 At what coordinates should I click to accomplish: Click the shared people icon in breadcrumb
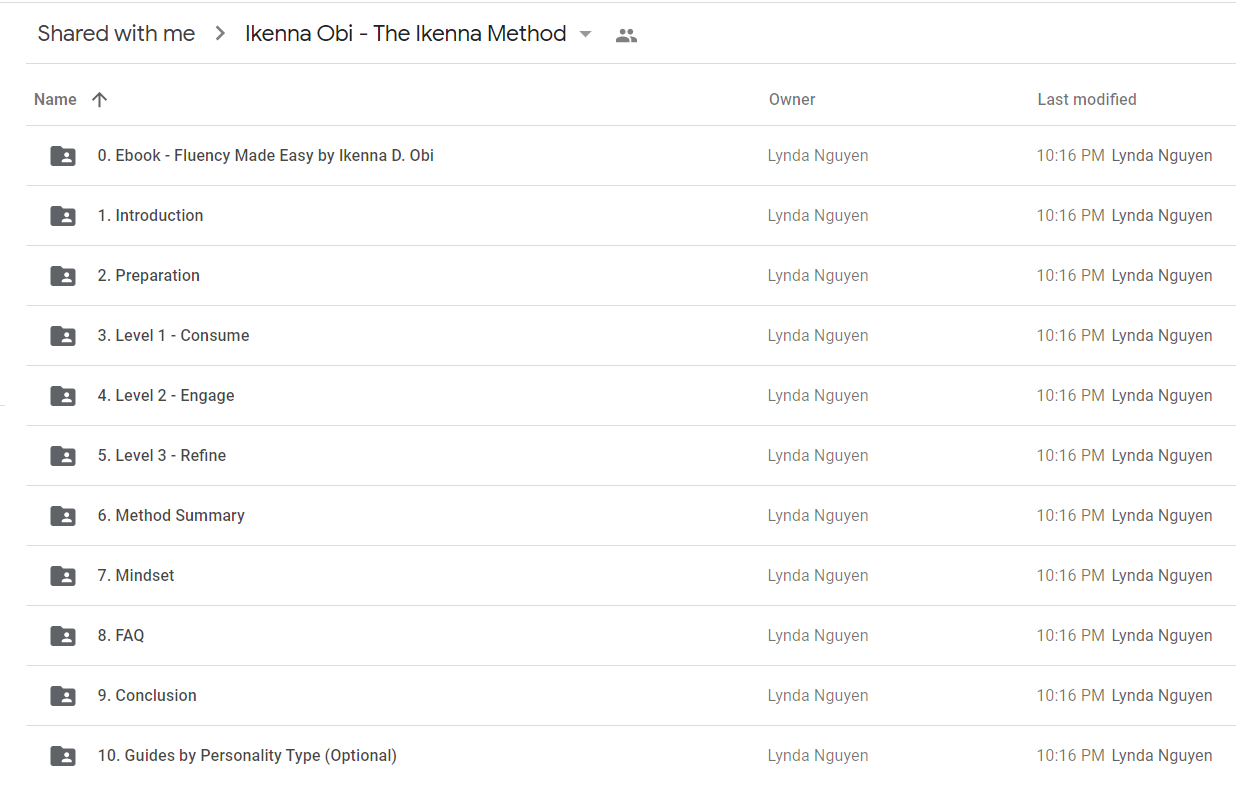click(626, 35)
